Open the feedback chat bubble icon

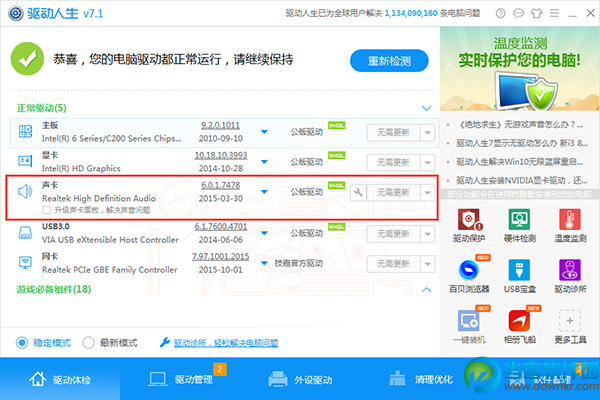[x=518, y=13]
